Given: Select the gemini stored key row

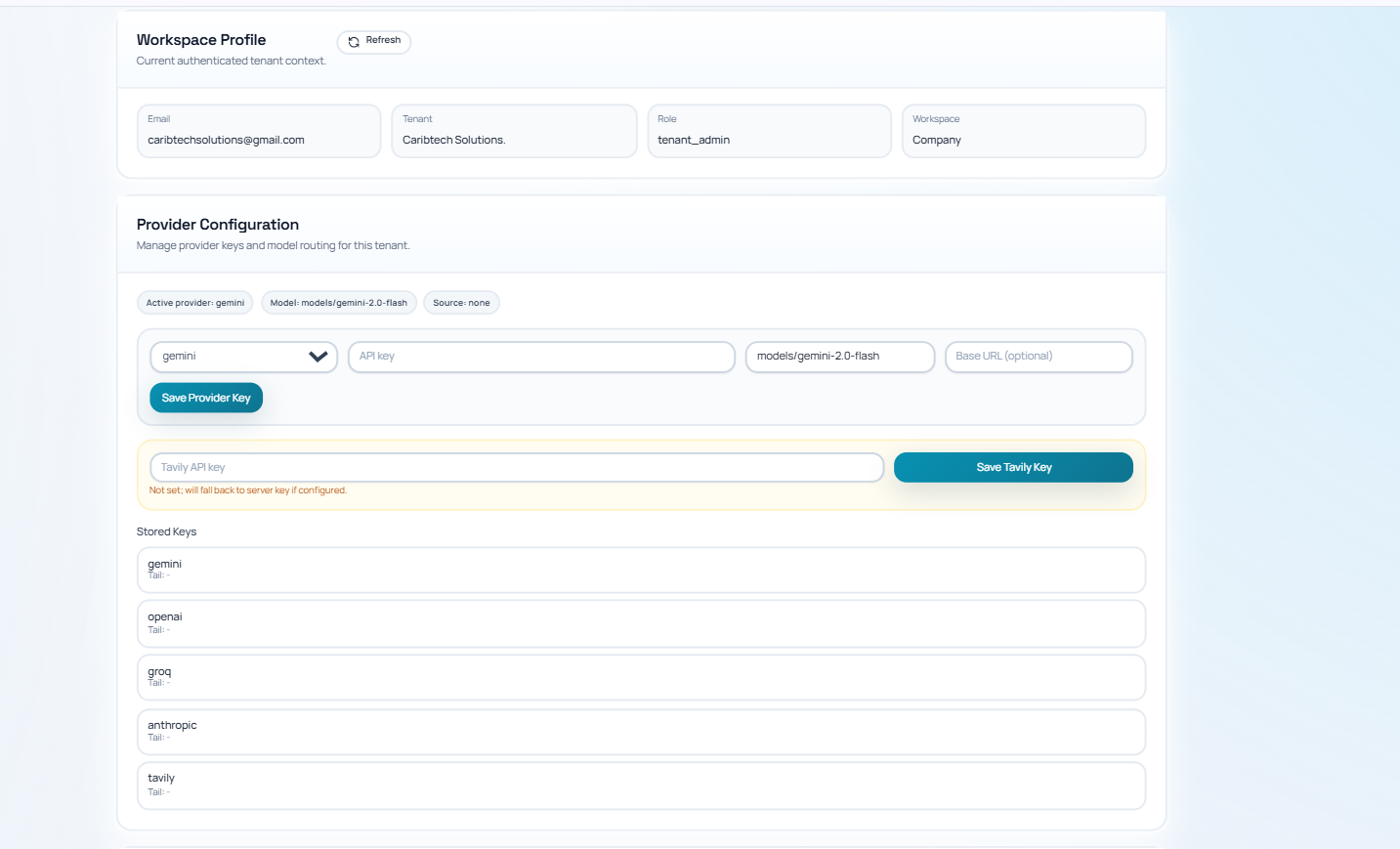Looking at the screenshot, I should pos(641,570).
